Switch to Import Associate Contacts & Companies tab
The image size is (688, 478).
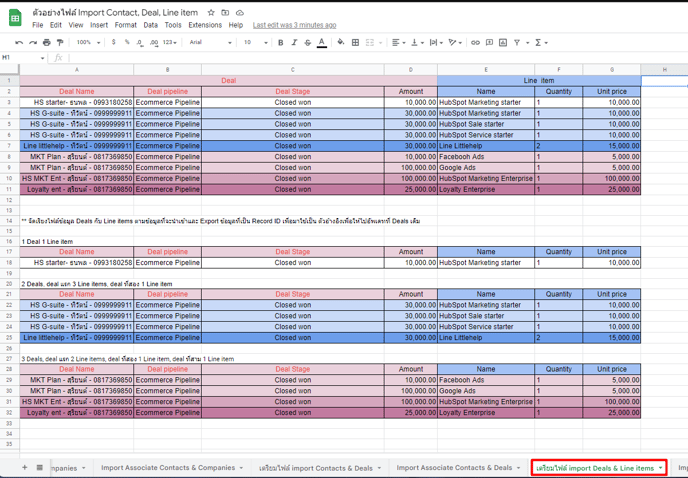pyautogui.click(x=168, y=468)
